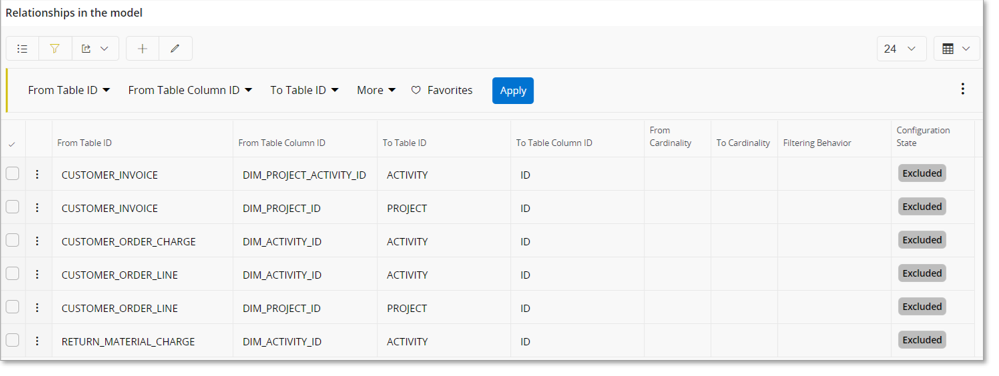Open the share/export dropdown button
This screenshot has width=999, height=376.
pos(95,48)
